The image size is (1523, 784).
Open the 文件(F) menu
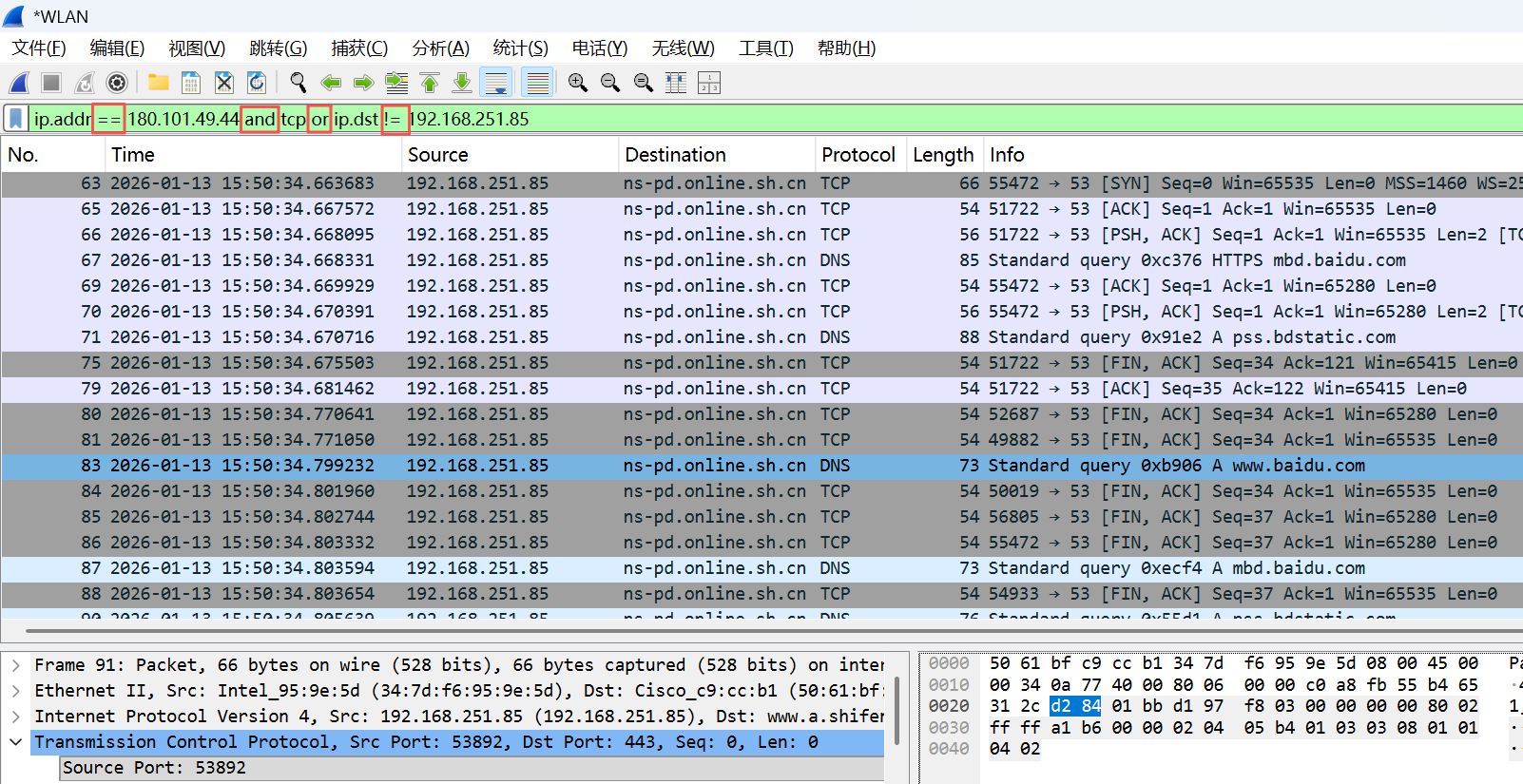pyautogui.click(x=39, y=48)
